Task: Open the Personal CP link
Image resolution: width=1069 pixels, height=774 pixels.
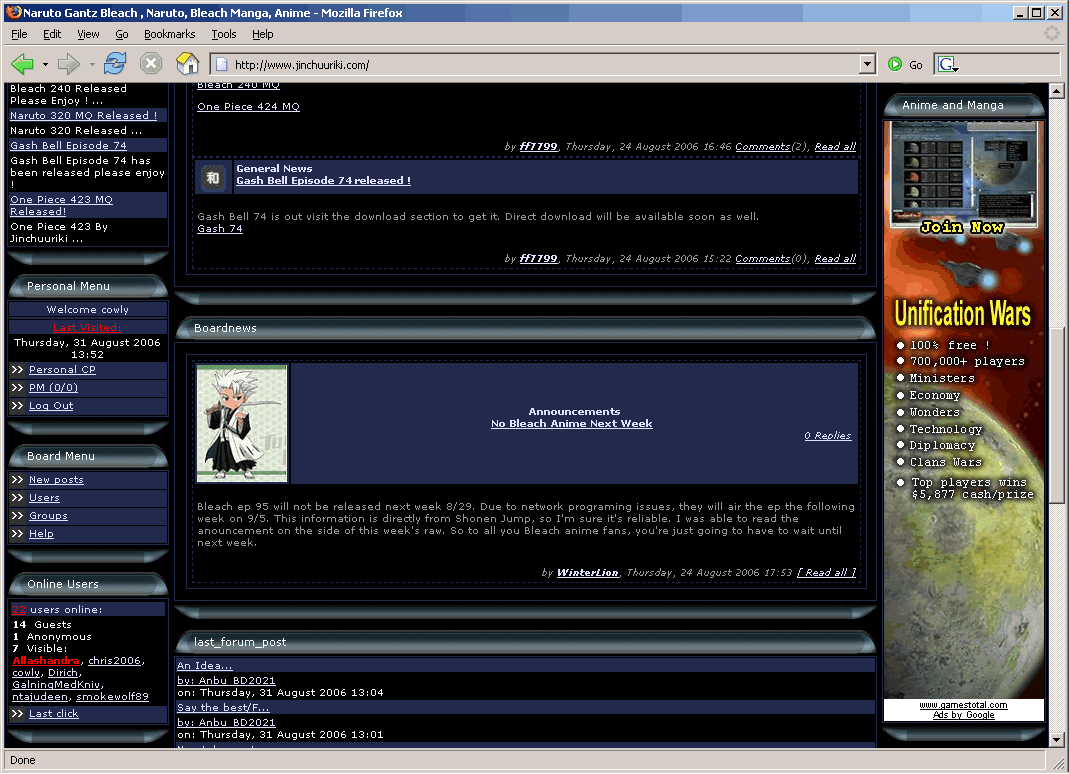Action: [x=62, y=370]
